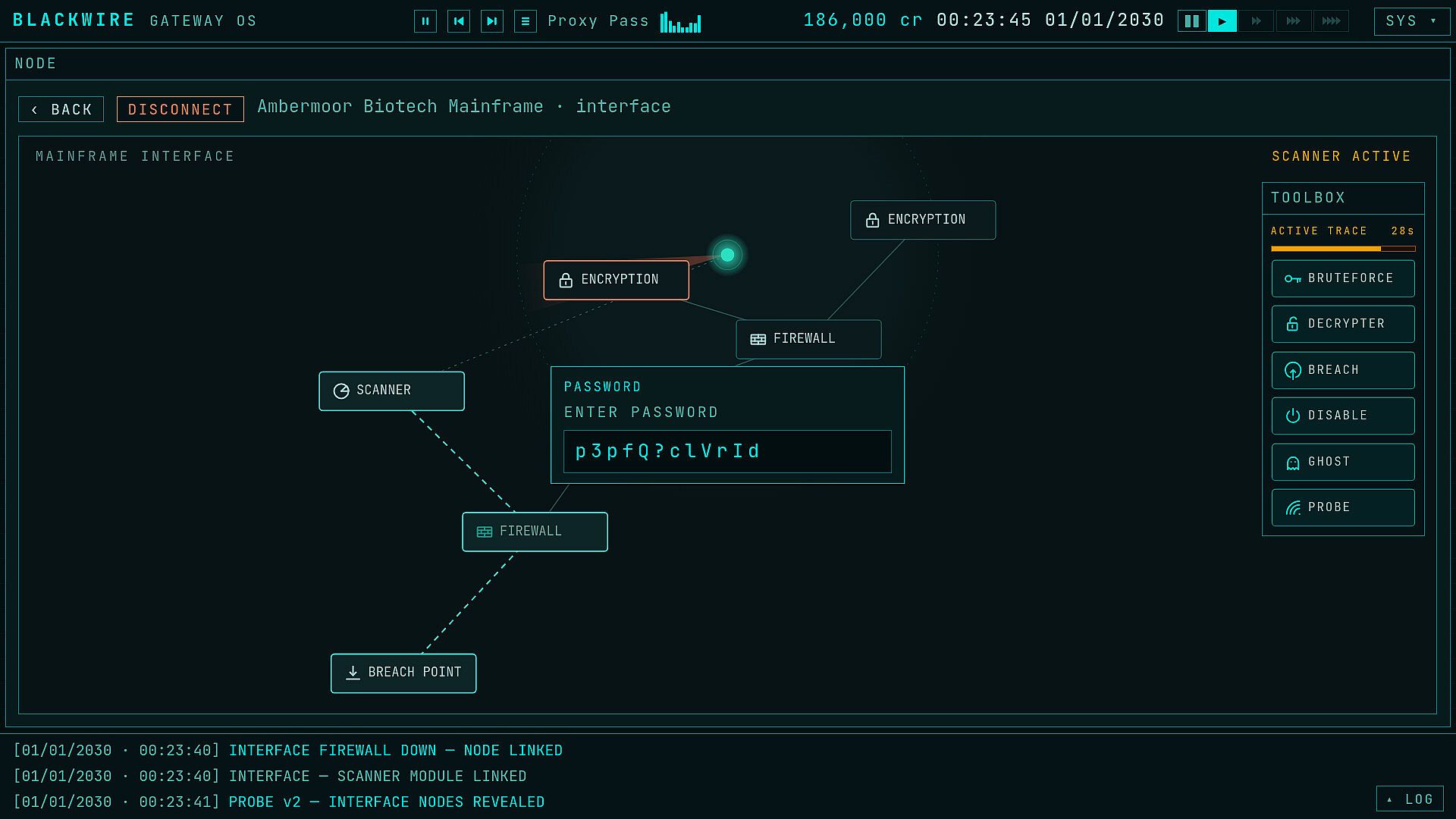1456x819 pixels.
Task: Select the upper-right ENCRYPTION node
Action: tap(923, 220)
